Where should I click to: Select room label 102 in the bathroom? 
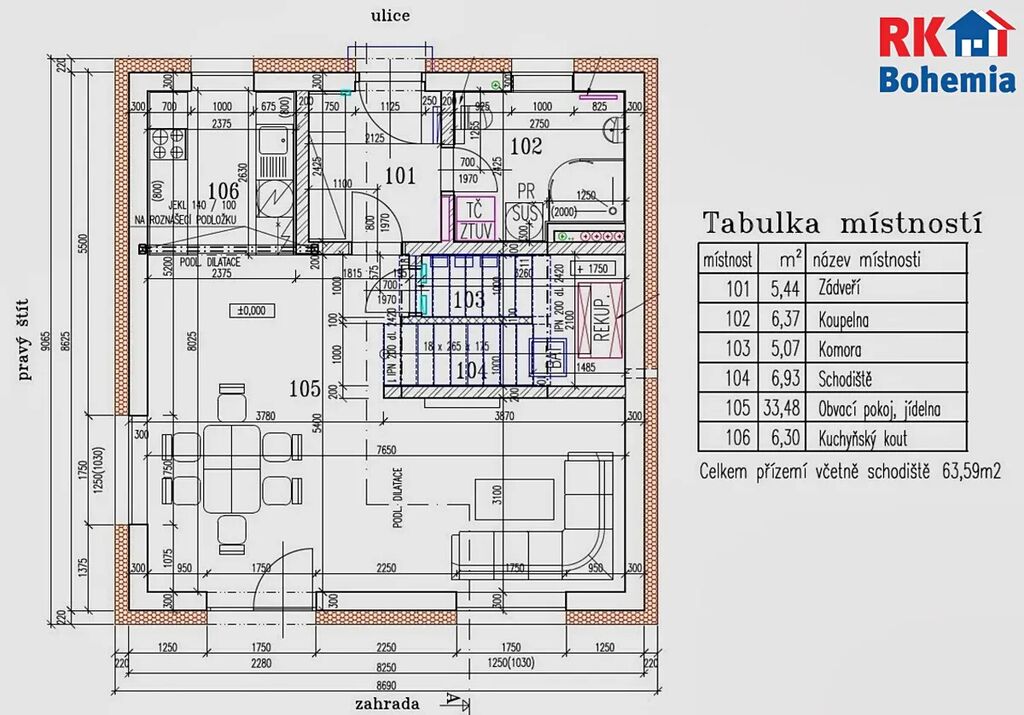tap(526, 146)
